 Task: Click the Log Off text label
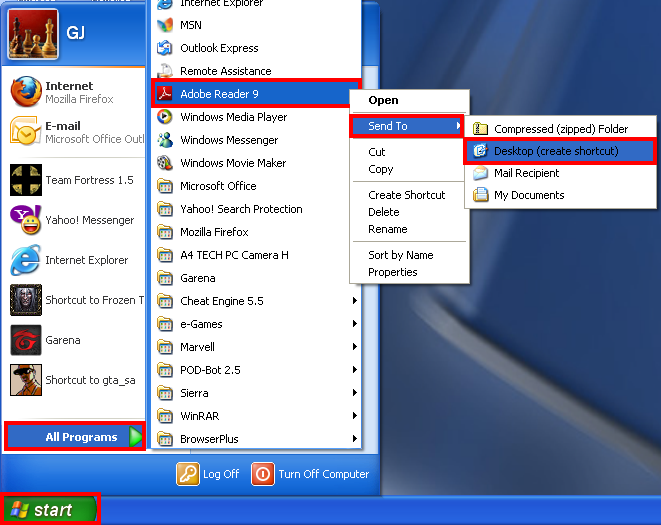pyautogui.click(x=221, y=474)
